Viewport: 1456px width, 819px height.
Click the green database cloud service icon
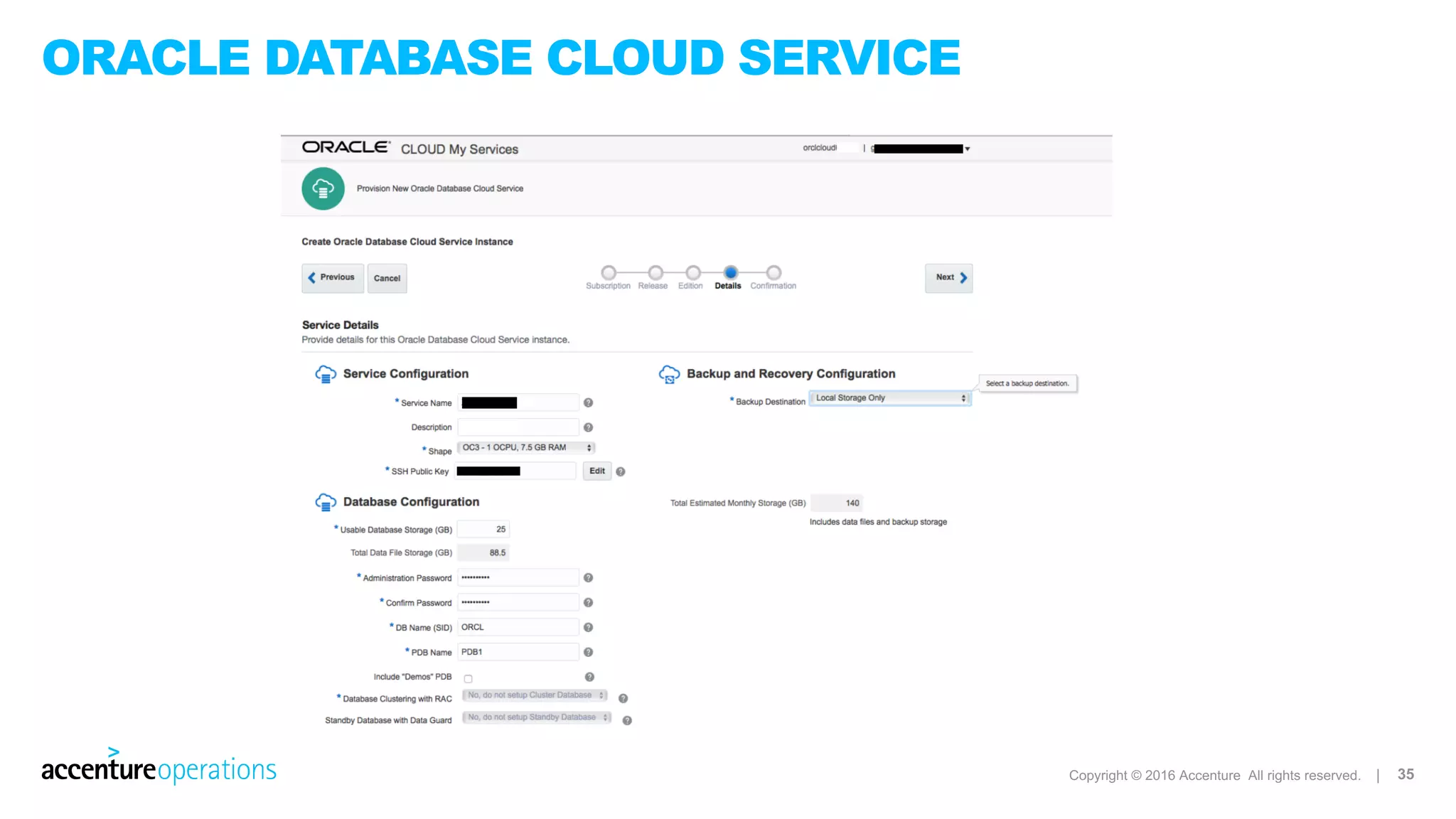pyautogui.click(x=323, y=188)
